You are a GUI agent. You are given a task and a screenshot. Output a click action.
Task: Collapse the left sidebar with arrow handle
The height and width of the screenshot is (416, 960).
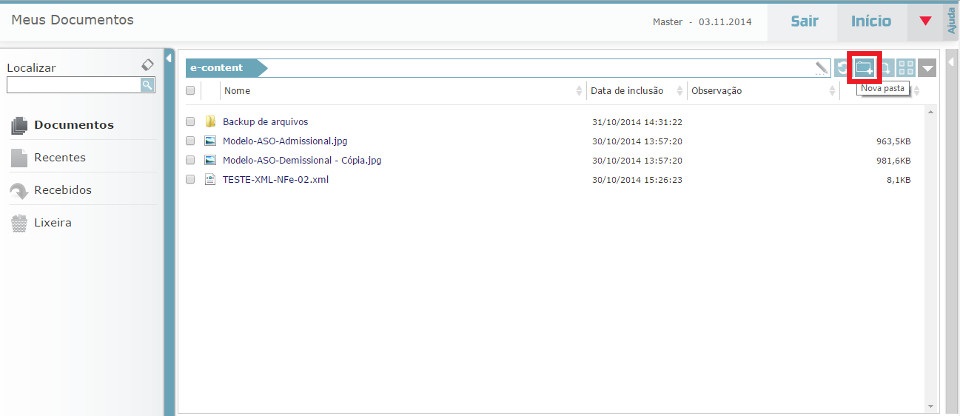[169, 58]
